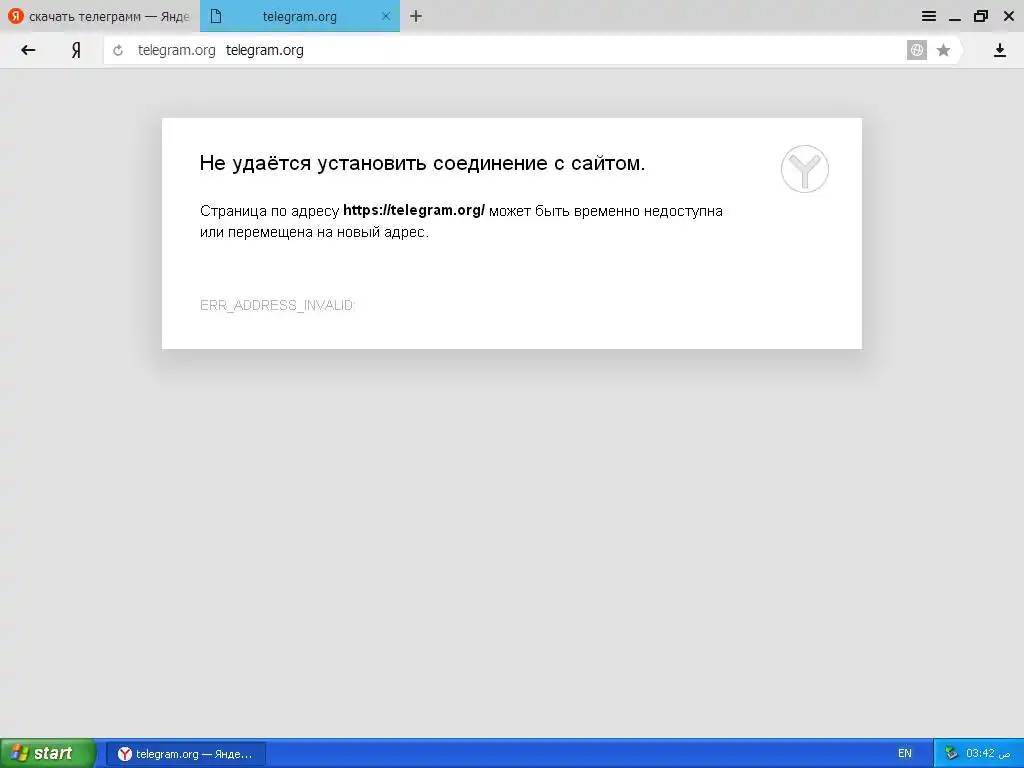Screen dimensions: 1024x768
Task: Click the error heading Не удаётся установить
Action: [422, 163]
